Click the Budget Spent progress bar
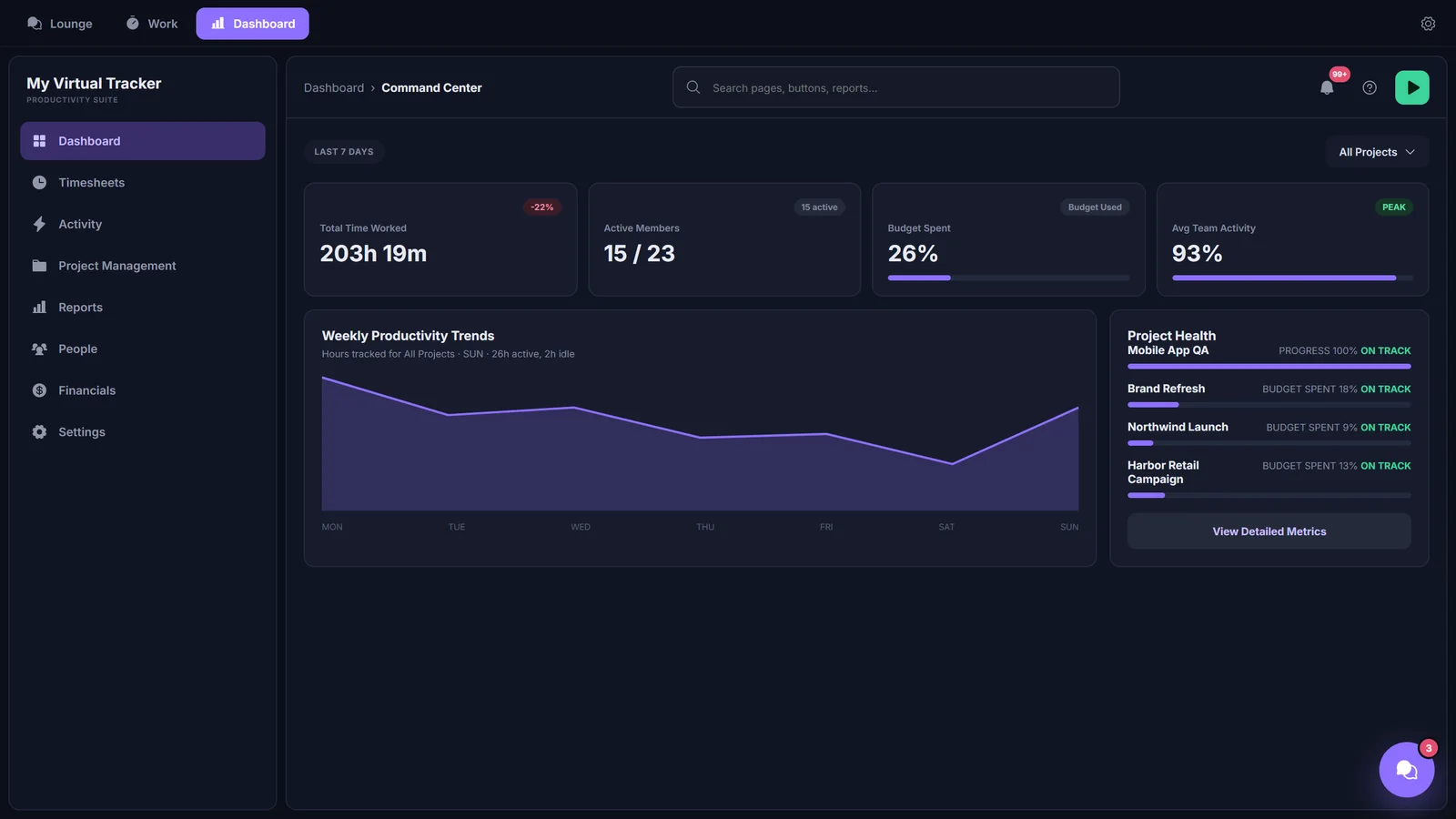 (1008, 278)
